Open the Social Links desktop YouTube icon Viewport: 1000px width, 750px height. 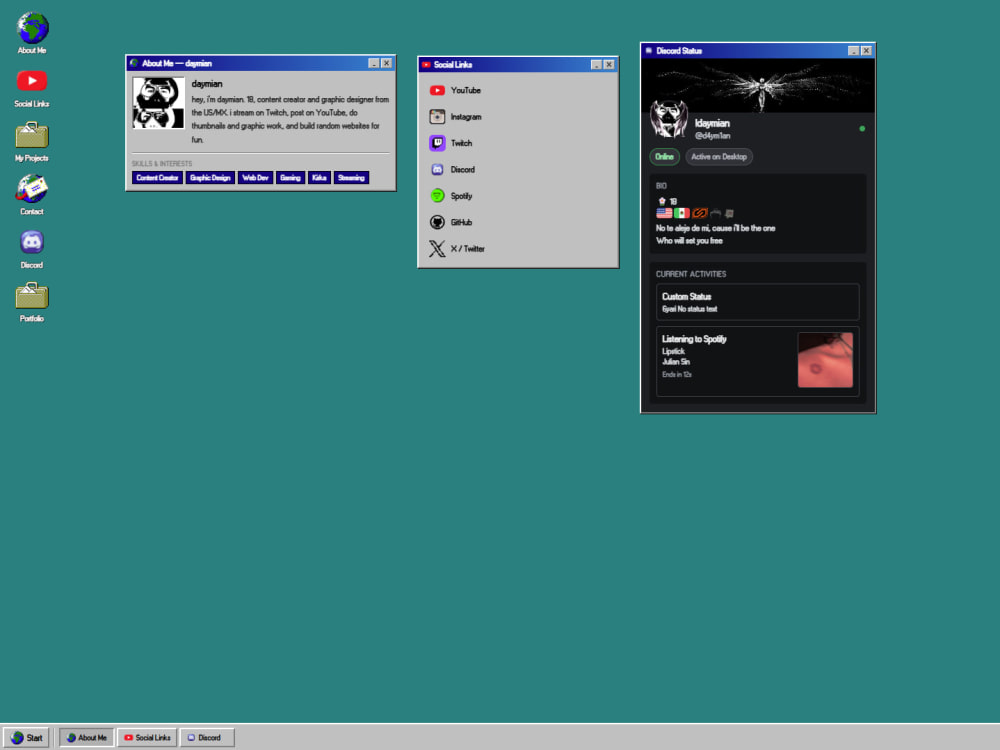[x=32, y=81]
